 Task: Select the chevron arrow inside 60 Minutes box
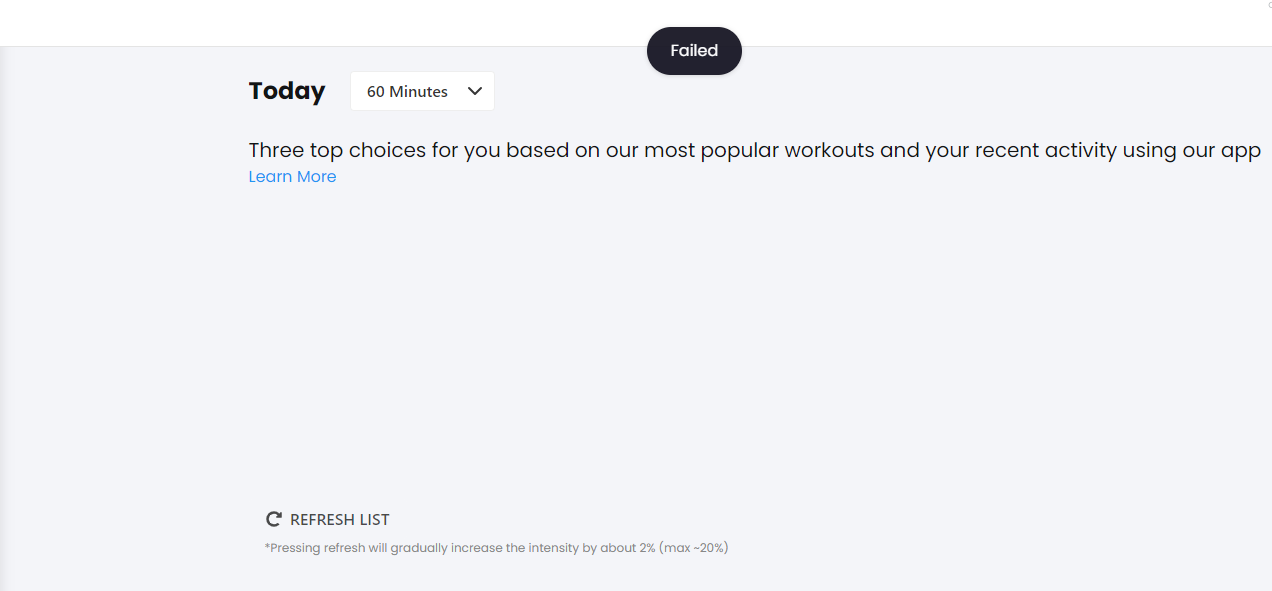[475, 91]
